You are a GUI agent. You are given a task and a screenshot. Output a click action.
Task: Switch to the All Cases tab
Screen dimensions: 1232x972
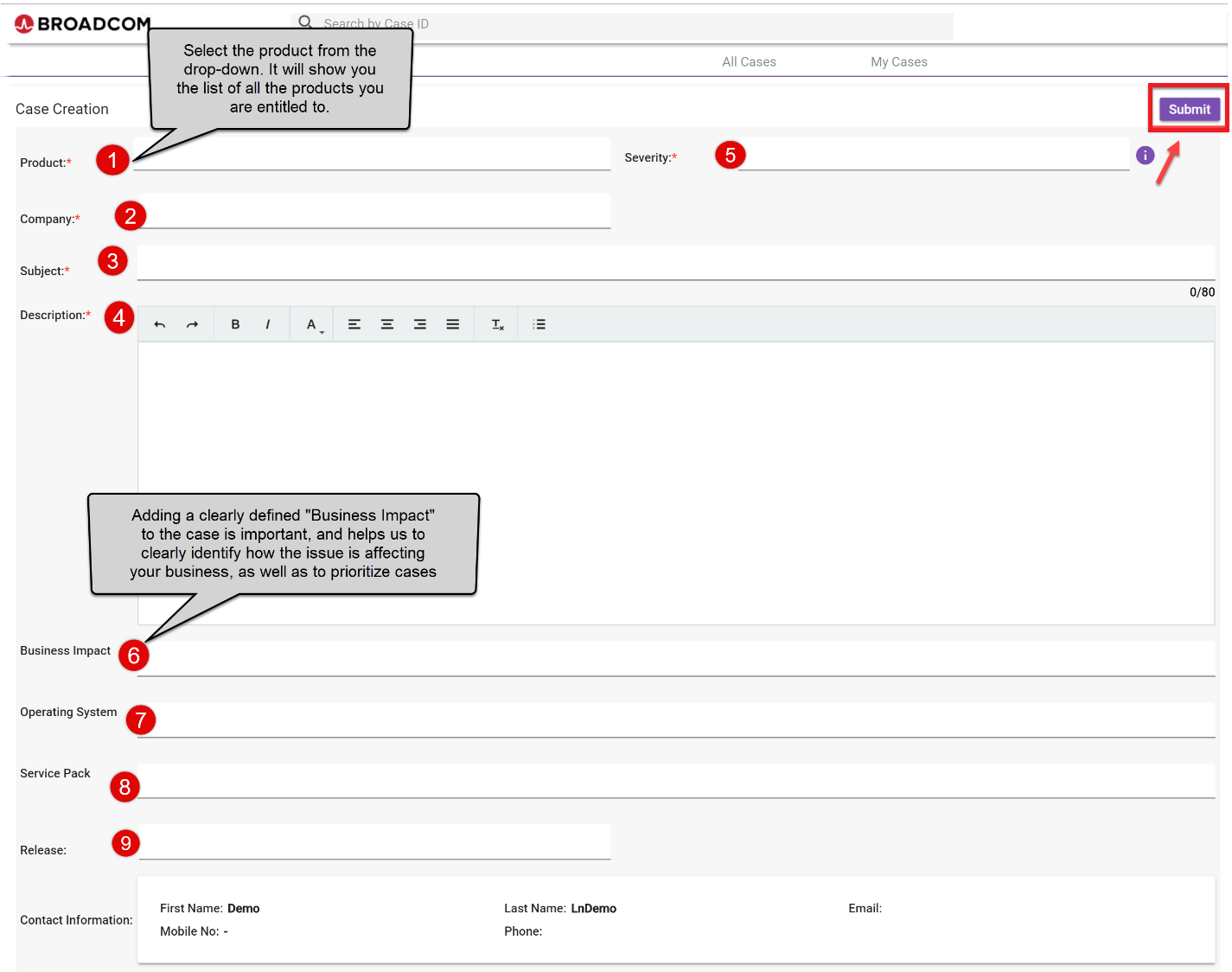coord(750,62)
